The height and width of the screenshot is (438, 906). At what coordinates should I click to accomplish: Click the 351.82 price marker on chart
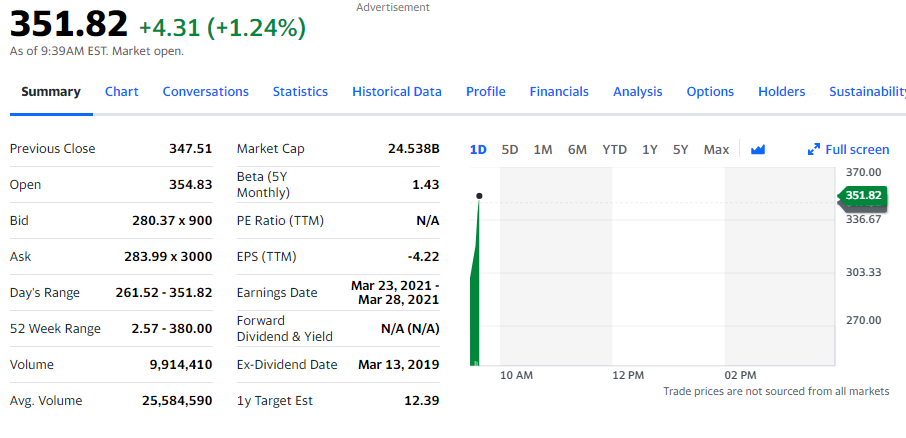click(x=863, y=195)
